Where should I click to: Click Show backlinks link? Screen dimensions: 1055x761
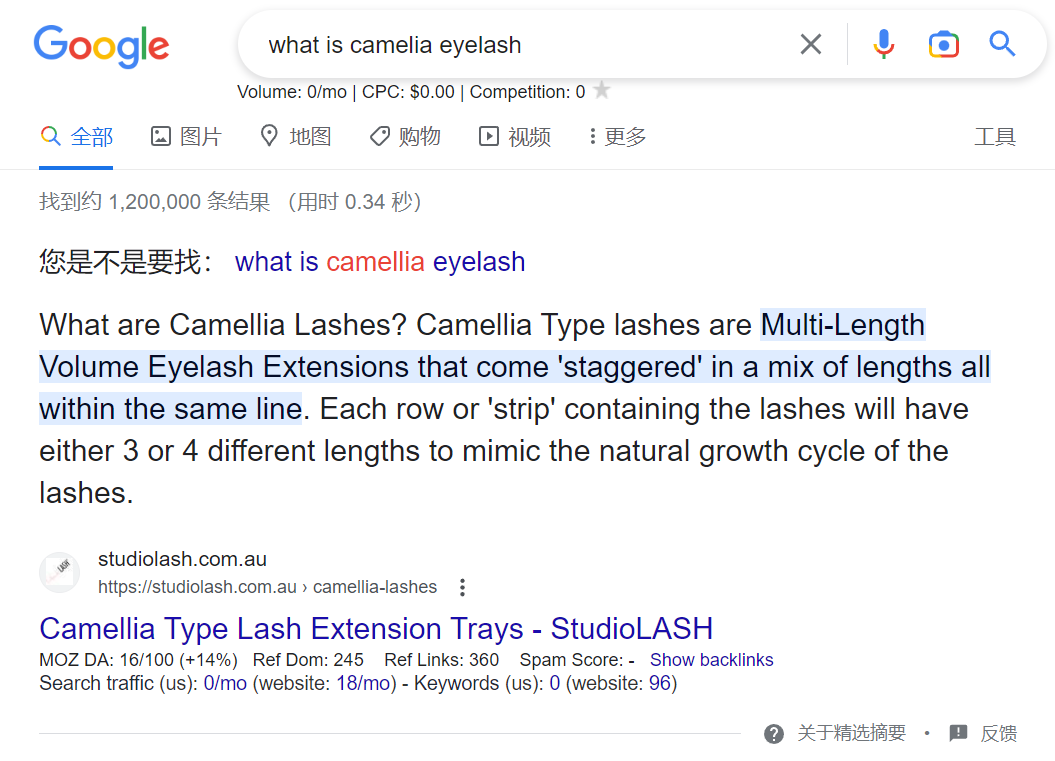pos(711,660)
